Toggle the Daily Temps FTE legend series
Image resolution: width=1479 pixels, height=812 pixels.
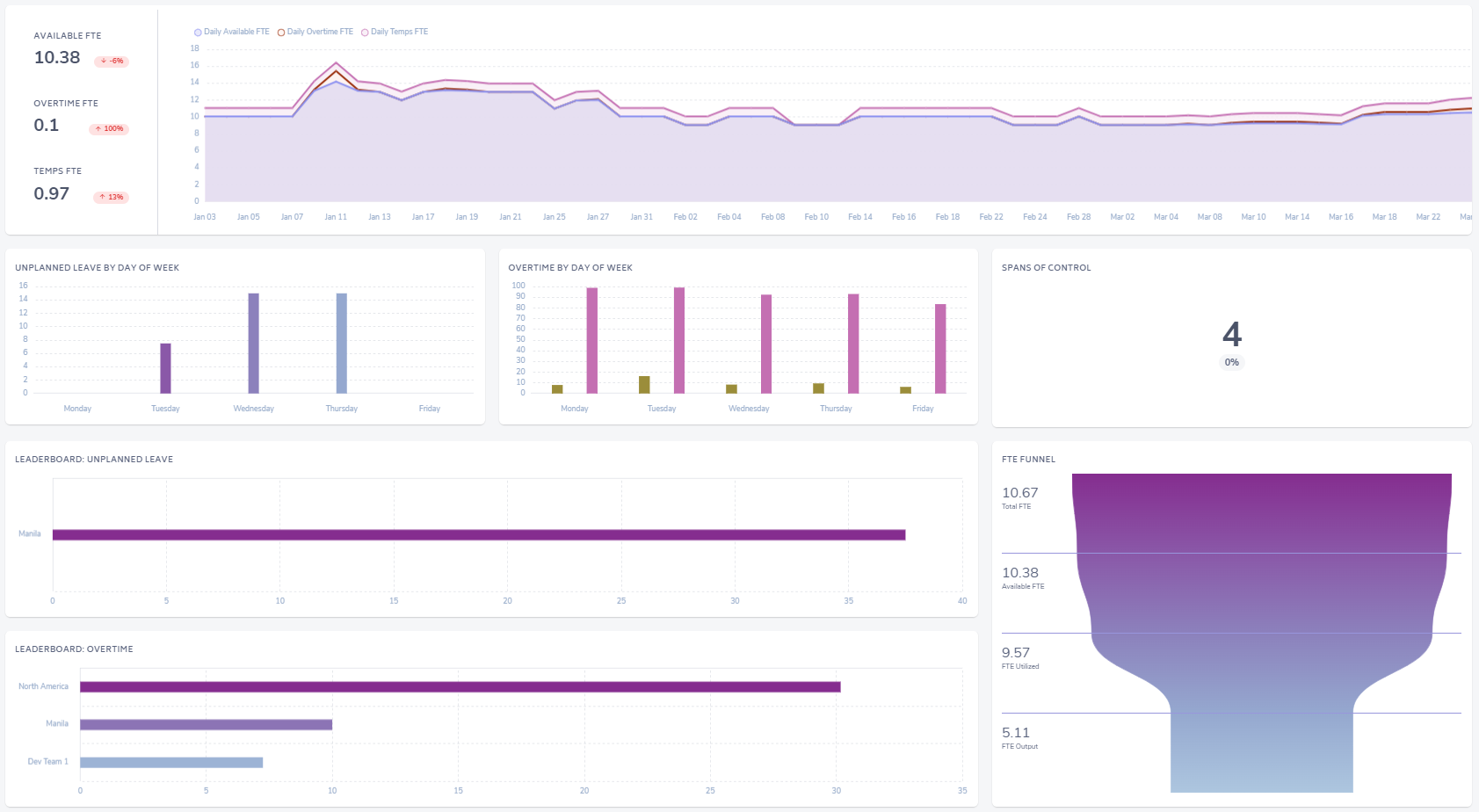click(395, 32)
